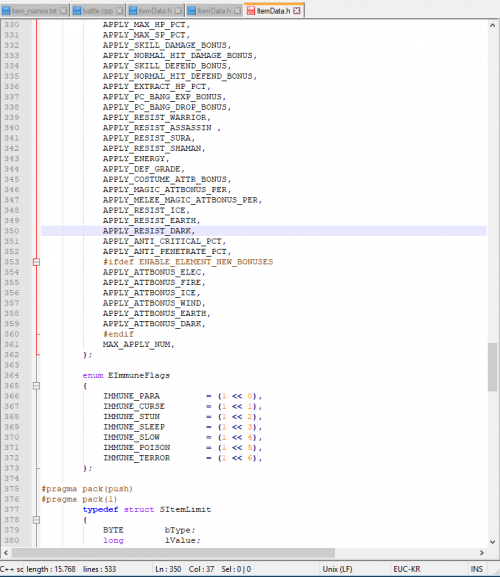500x577 pixels.
Task: Click the vertical scrollbar thumb
Action: pyautogui.click(x=492, y=367)
